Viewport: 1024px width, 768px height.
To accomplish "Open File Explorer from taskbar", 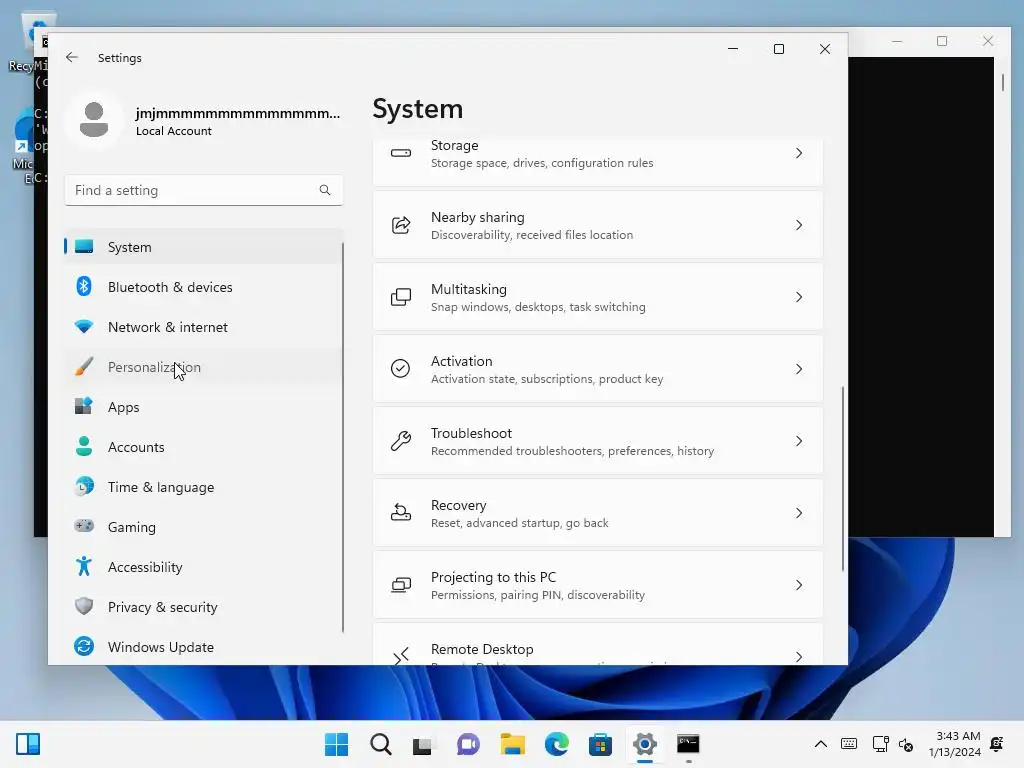I will 513,744.
